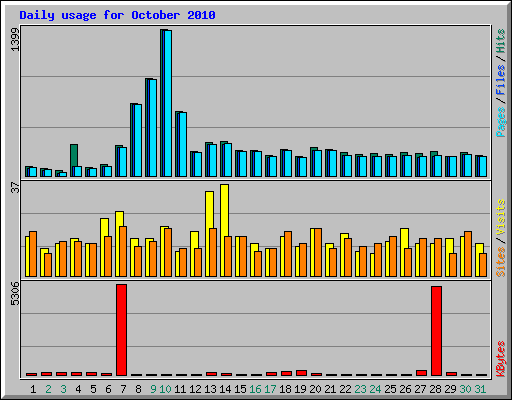
Task: Click the 5306 axis label of the KBytes chart
Action: (15, 293)
